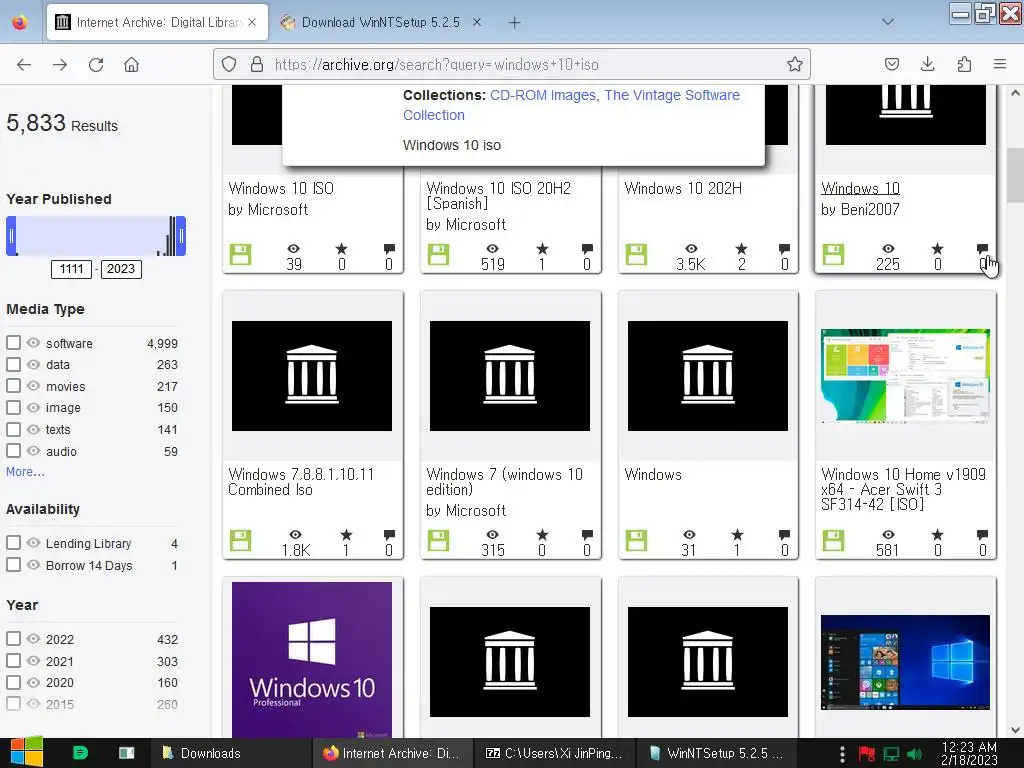The image size is (1024, 768).
Task: Check the movies media type checkbox
Action: [13, 386]
